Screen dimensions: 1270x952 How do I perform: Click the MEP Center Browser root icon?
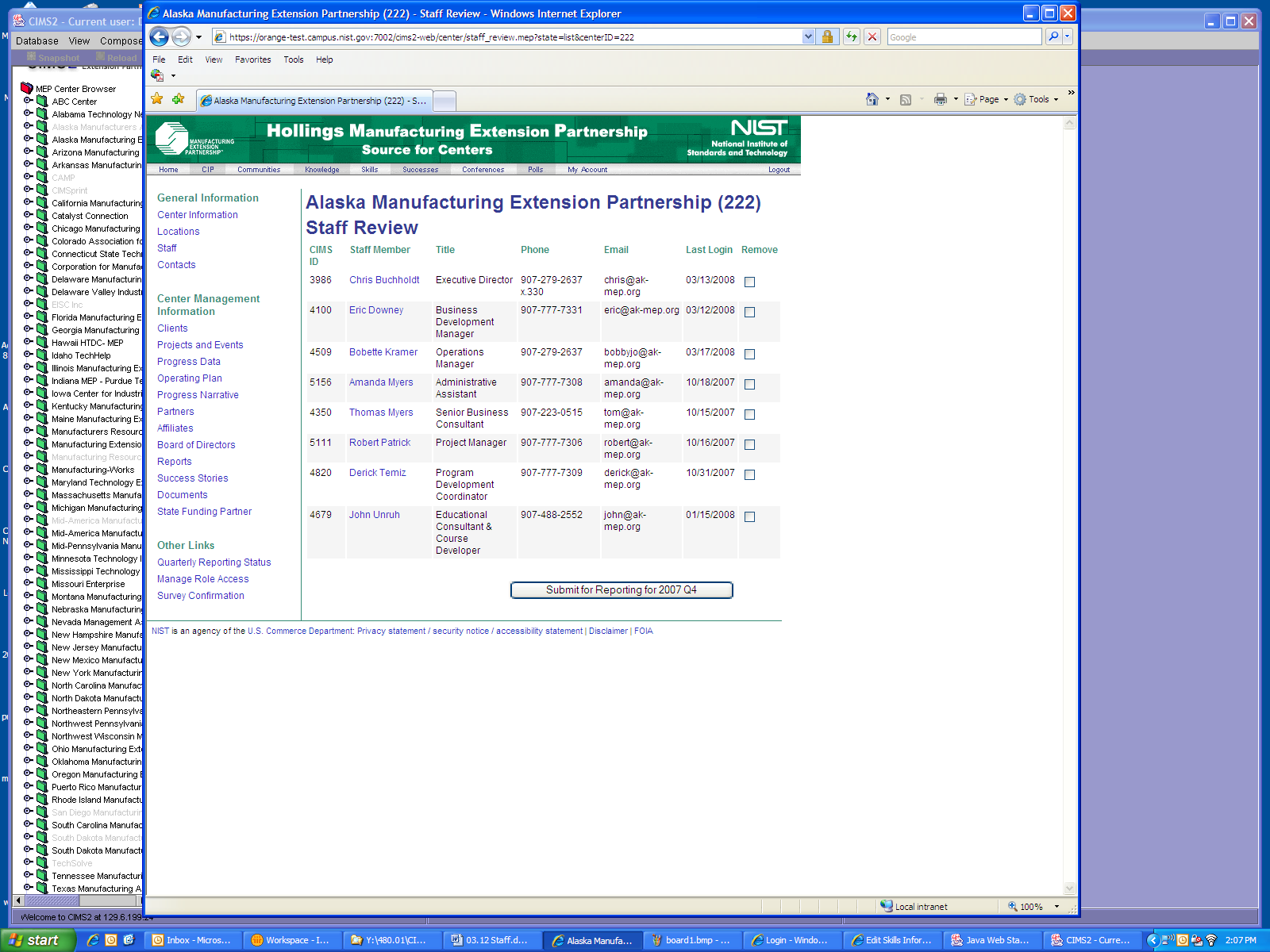[x=27, y=88]
